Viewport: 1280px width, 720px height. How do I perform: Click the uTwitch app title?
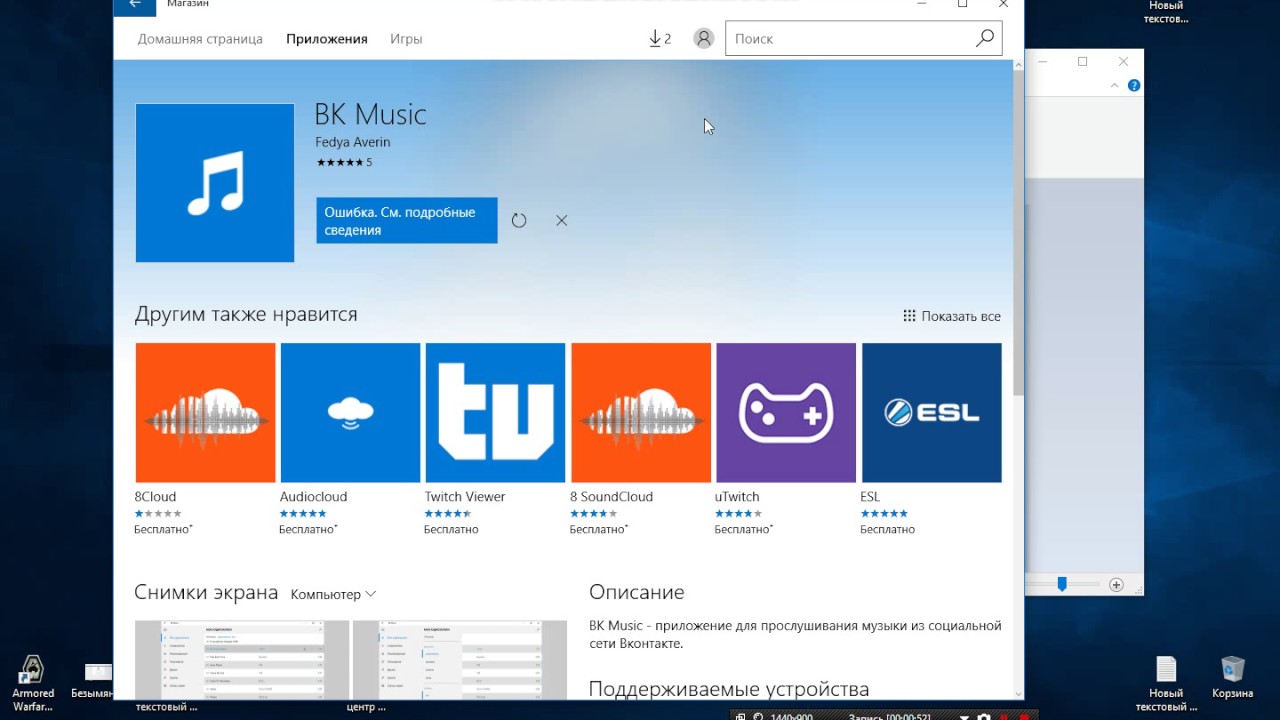(737, 497)
